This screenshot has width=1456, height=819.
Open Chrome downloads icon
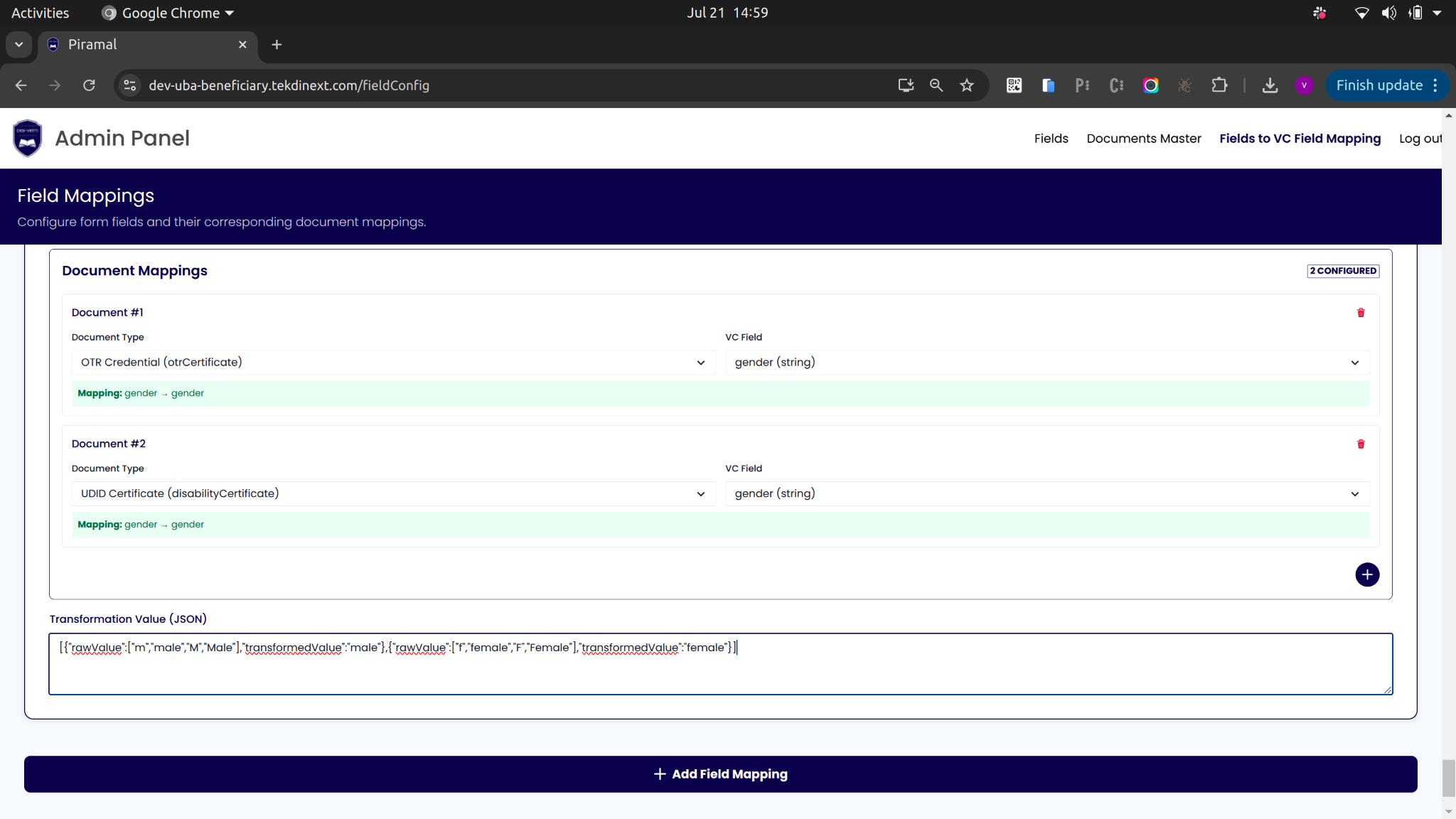tap(1270, 85)
